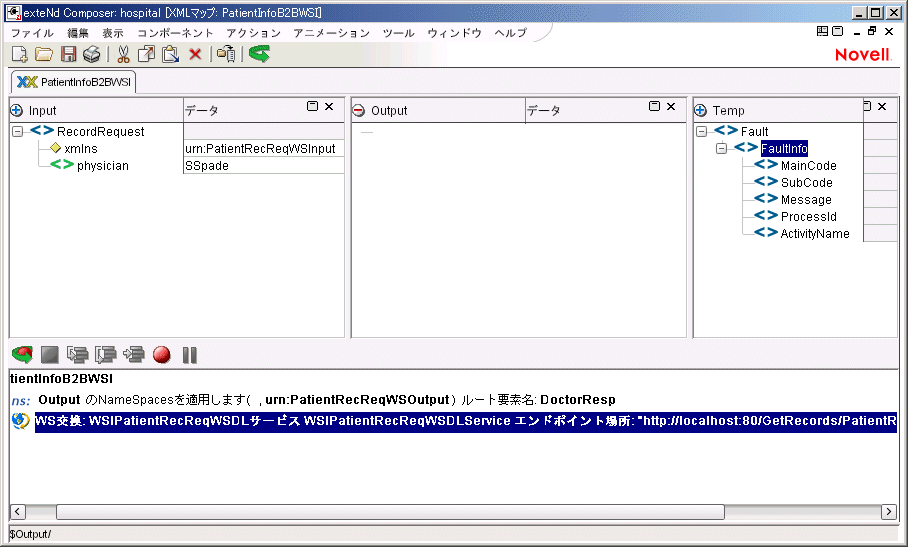Click the red minus icon beside Output

[359, 110]
